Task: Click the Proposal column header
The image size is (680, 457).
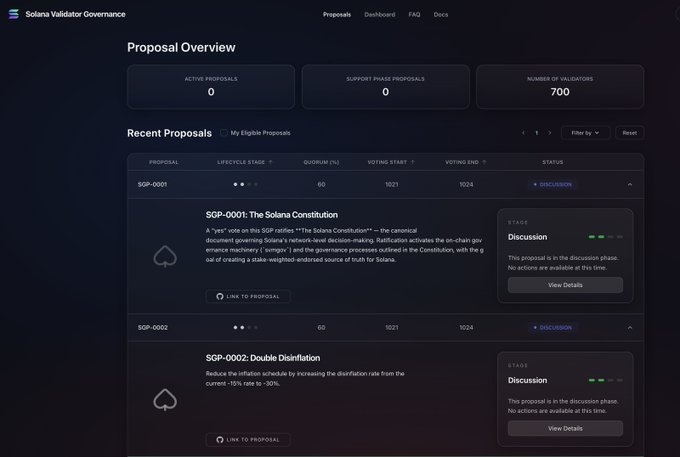Action: (163, 162)
